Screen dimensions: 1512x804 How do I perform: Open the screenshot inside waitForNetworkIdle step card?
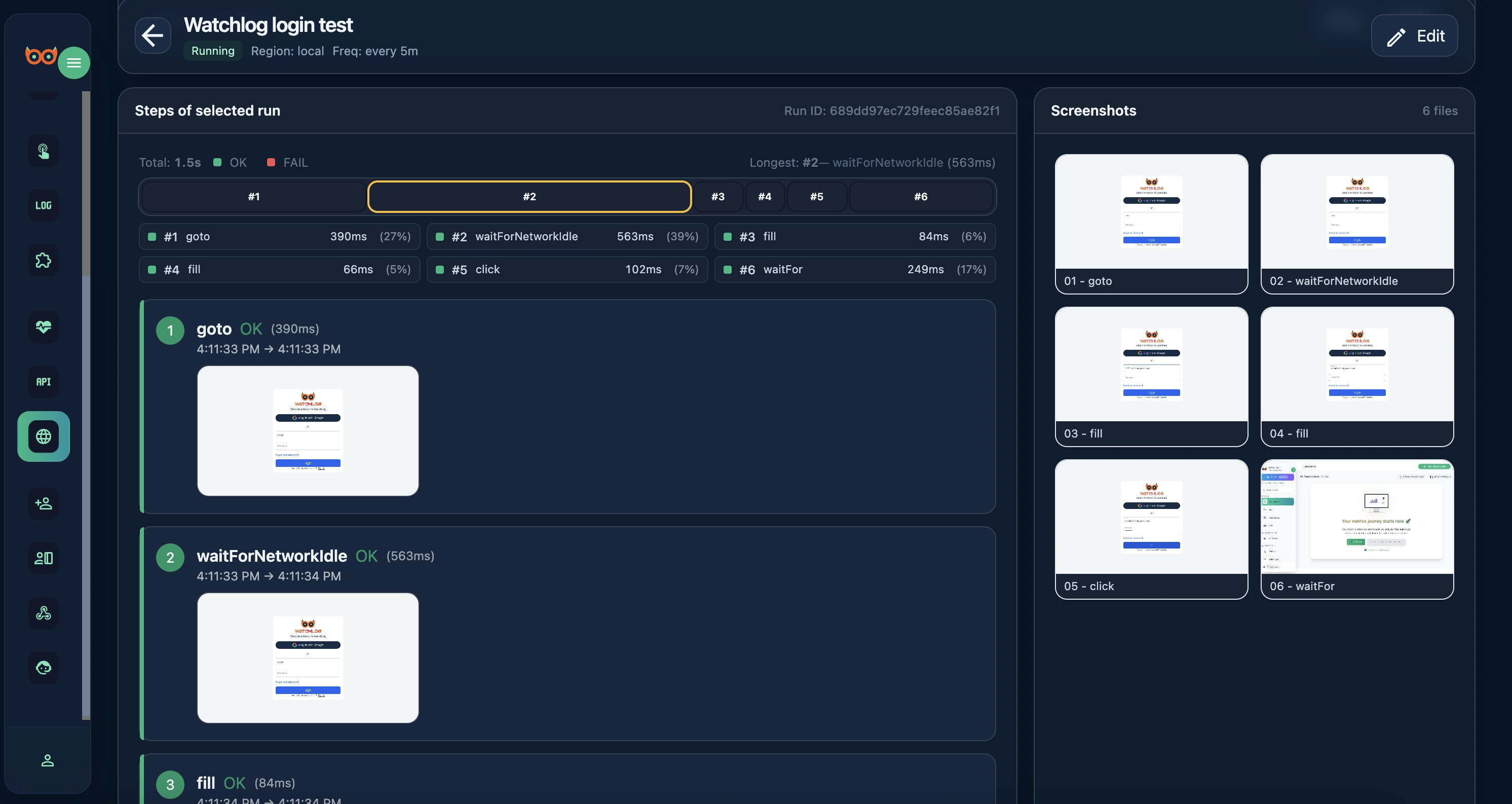tap(308, 658)
